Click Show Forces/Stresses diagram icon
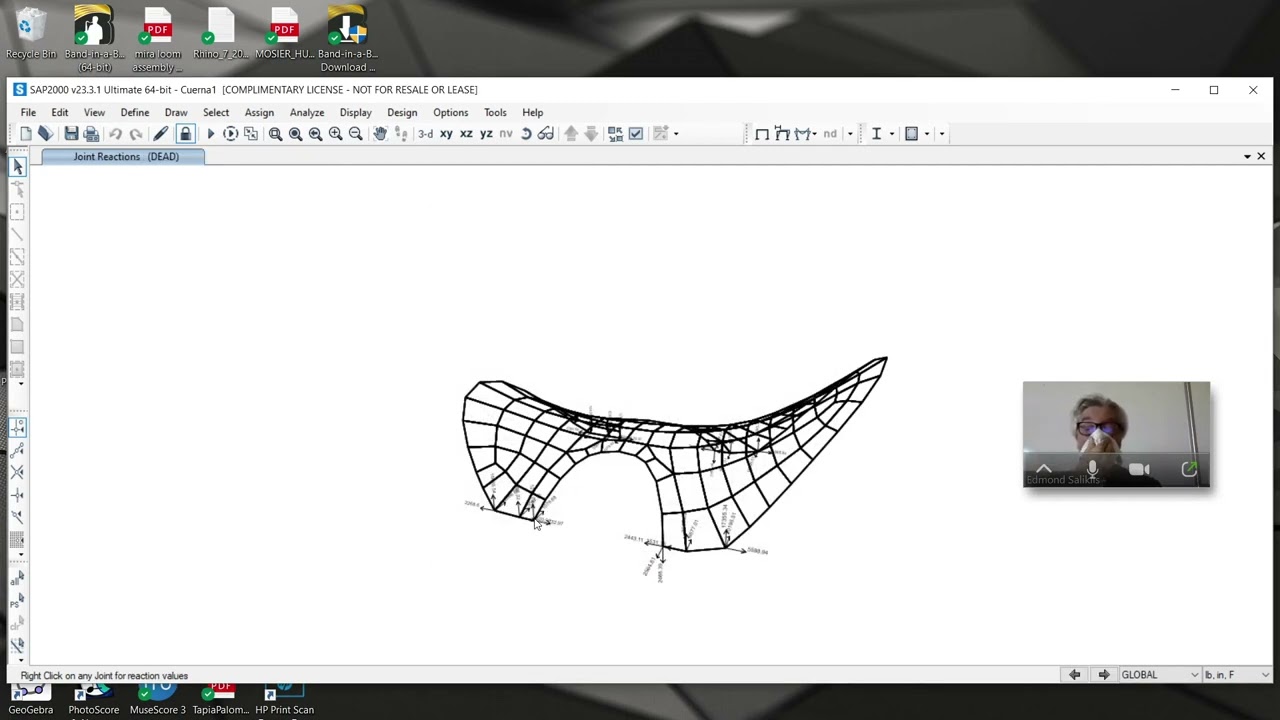The height and width of the screenshot is (720, 1280). [803, 133]
